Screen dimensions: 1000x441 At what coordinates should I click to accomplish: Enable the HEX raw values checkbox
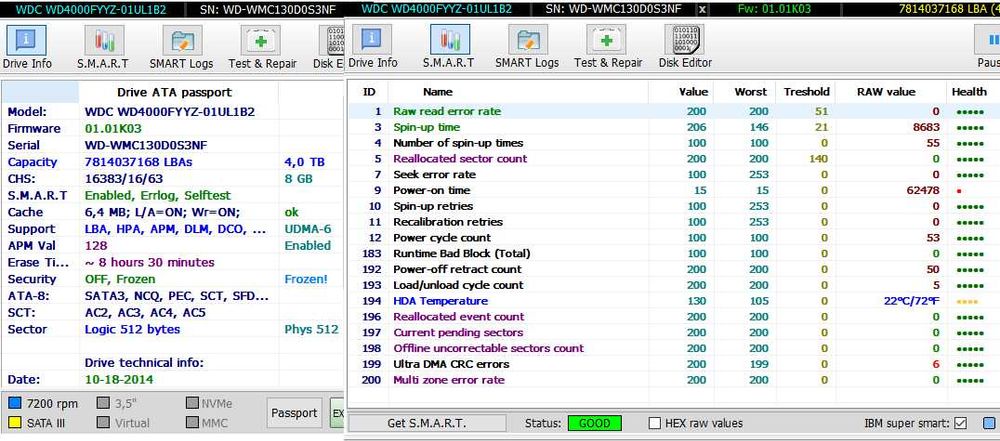click(x=654, y=423)
